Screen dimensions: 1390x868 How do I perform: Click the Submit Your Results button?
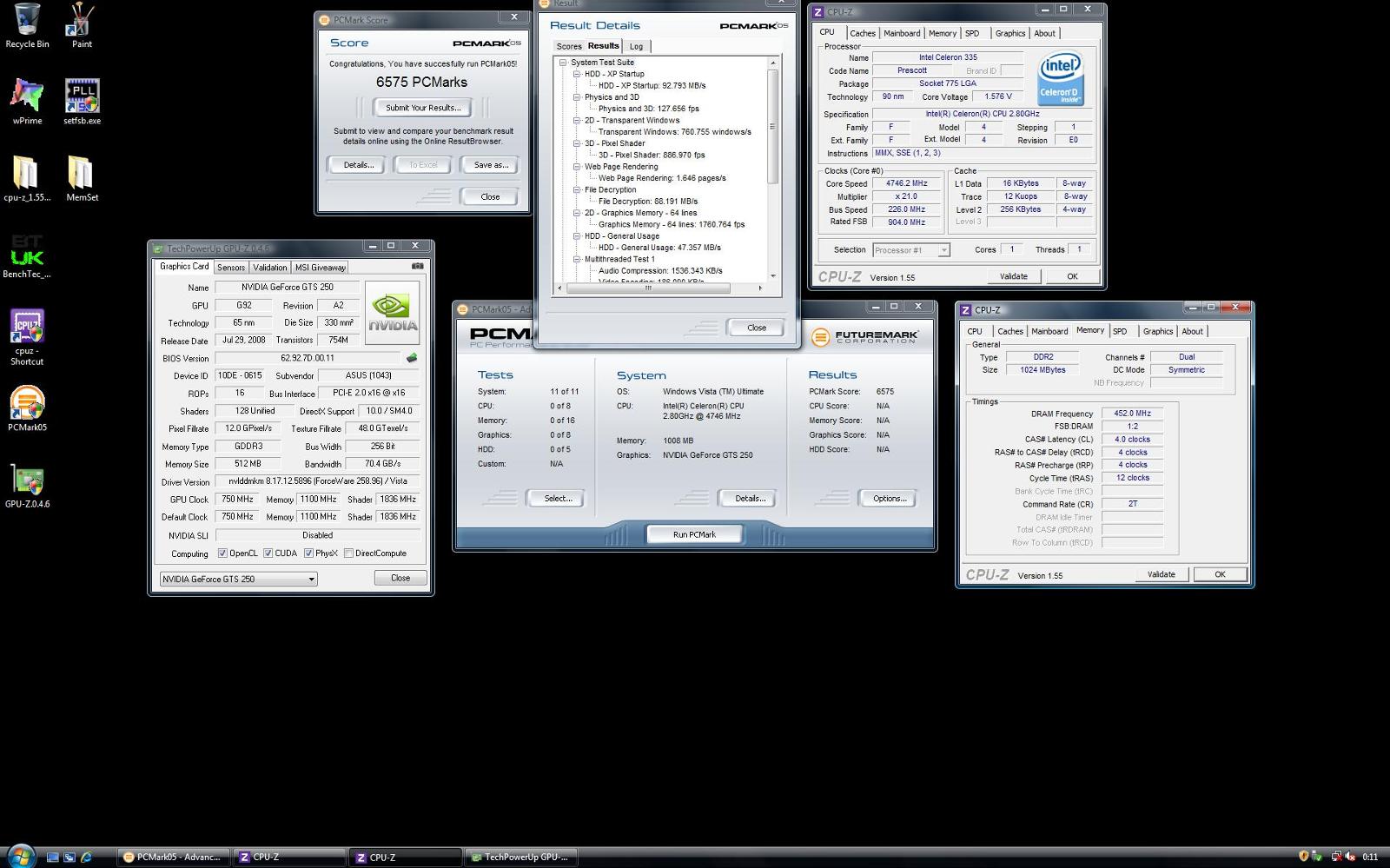(423, 108)
